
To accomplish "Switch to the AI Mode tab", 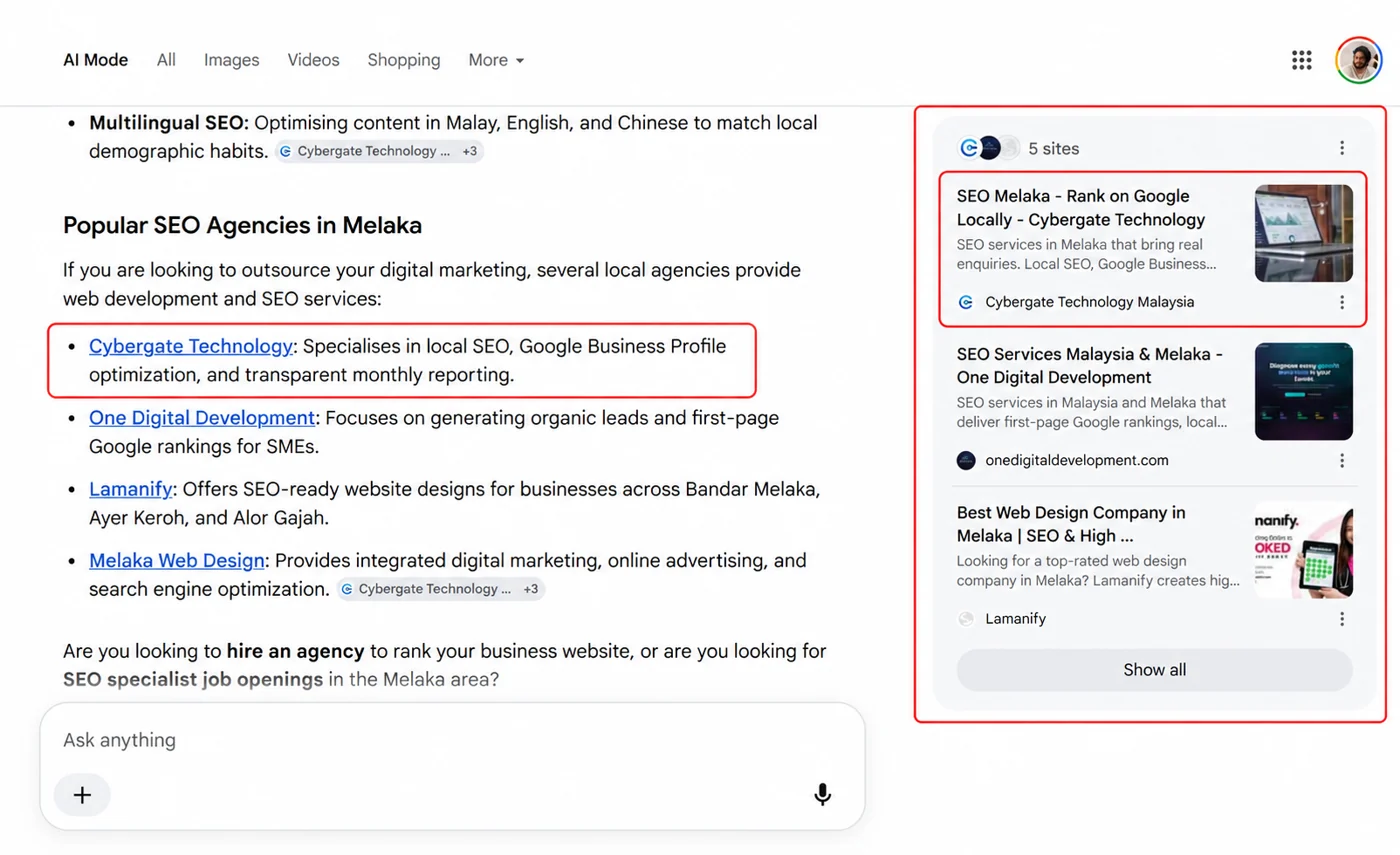I will pyautogui.click(x=96, y=60).
